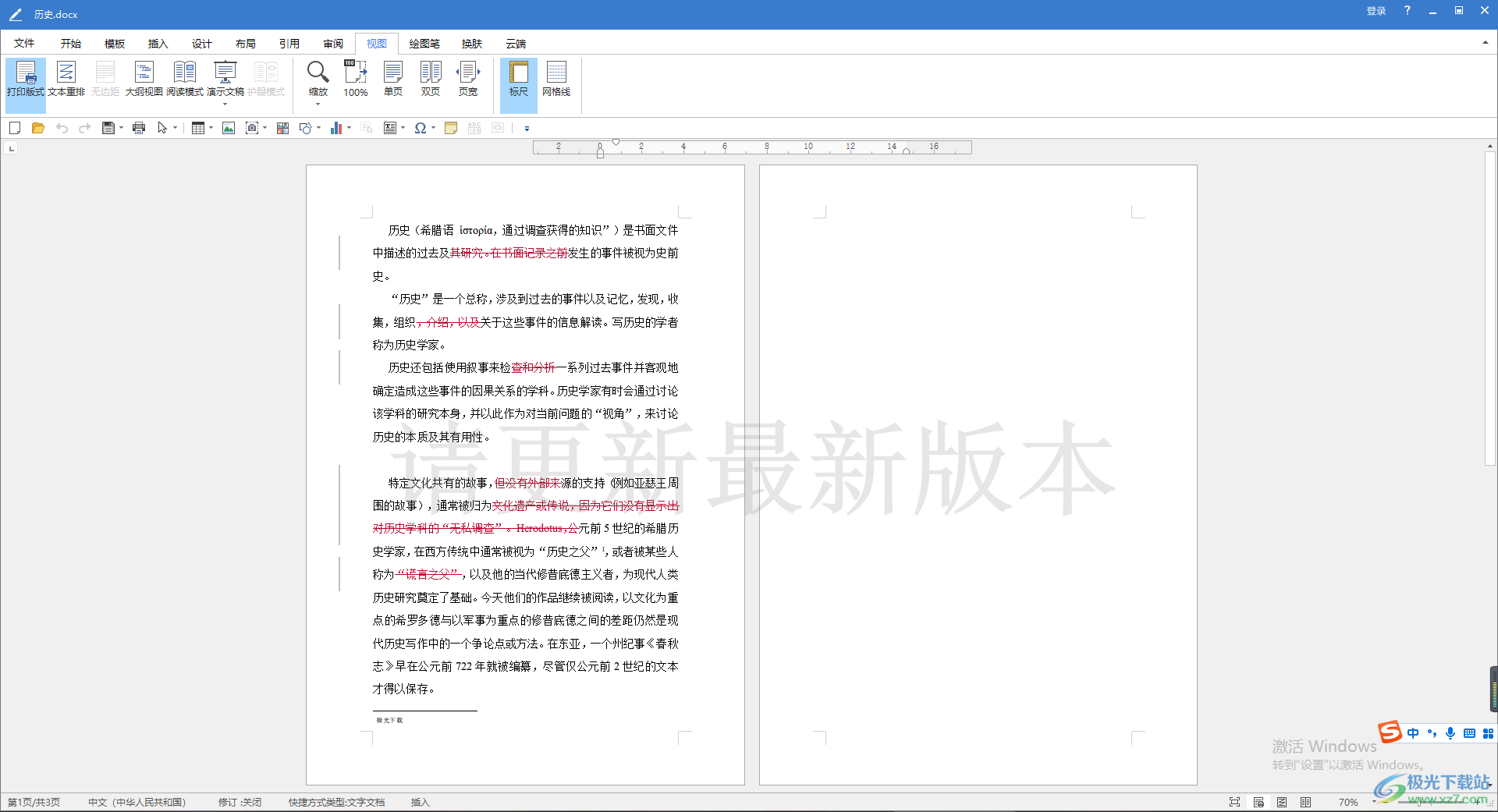The image size is (1498, 812).
Task: Open the 模板 tab
Action: coord(115,44)
